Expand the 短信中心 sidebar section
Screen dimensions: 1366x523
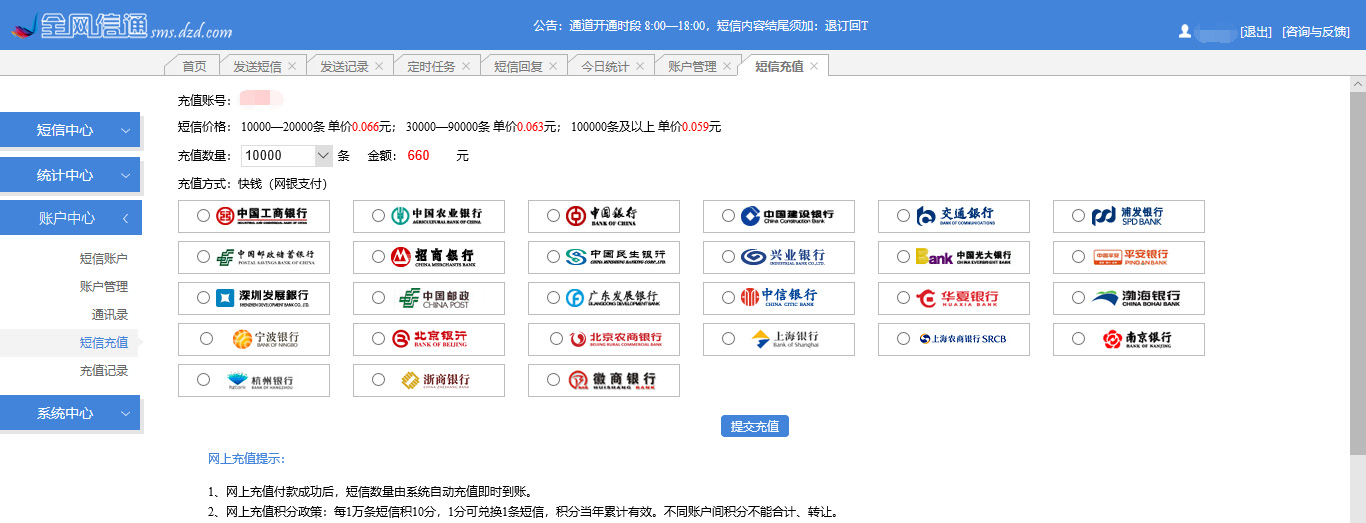tap(70, 130)
